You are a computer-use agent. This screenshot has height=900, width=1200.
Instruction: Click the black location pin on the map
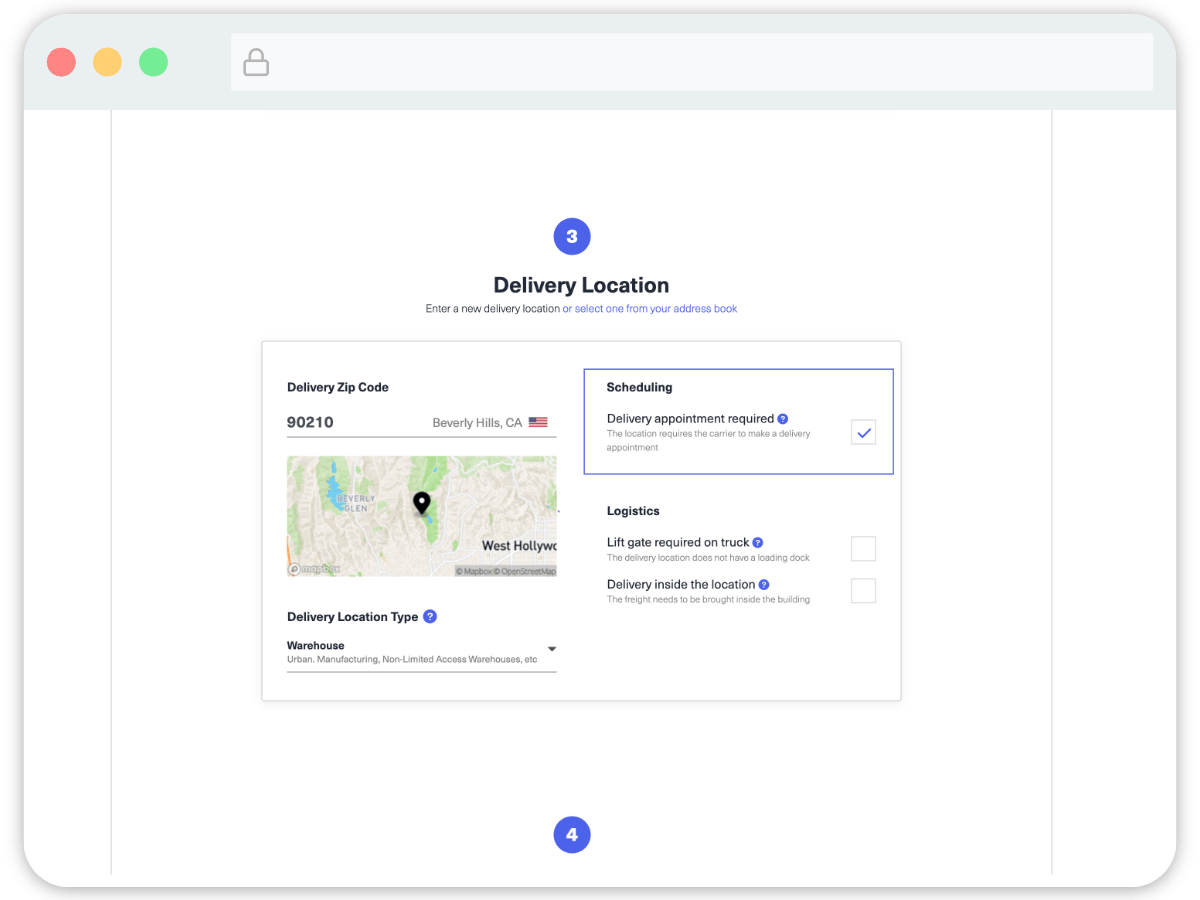(422, 503)
